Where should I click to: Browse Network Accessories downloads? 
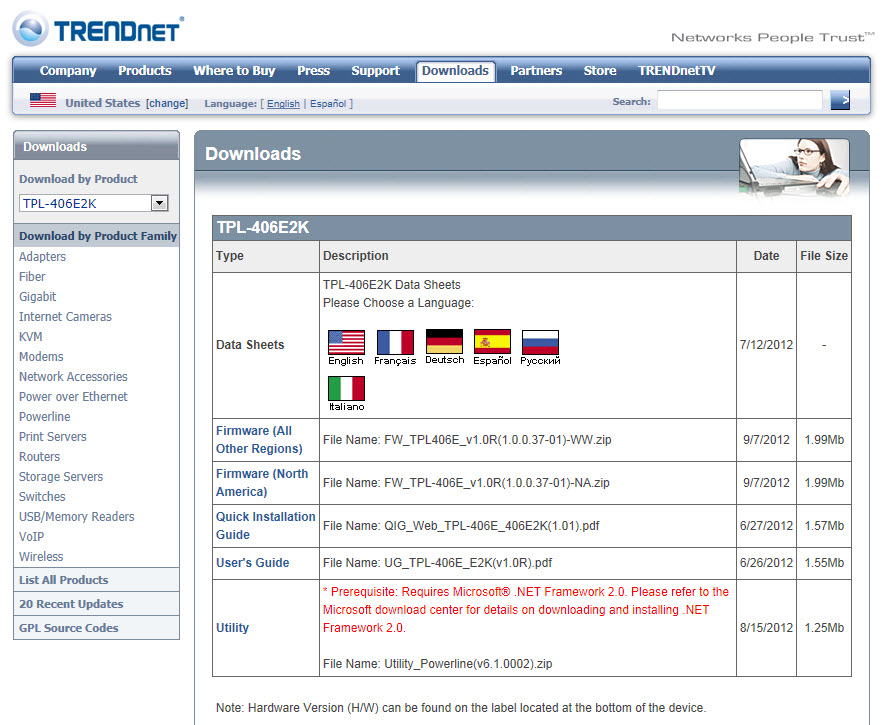click(73, 376)
